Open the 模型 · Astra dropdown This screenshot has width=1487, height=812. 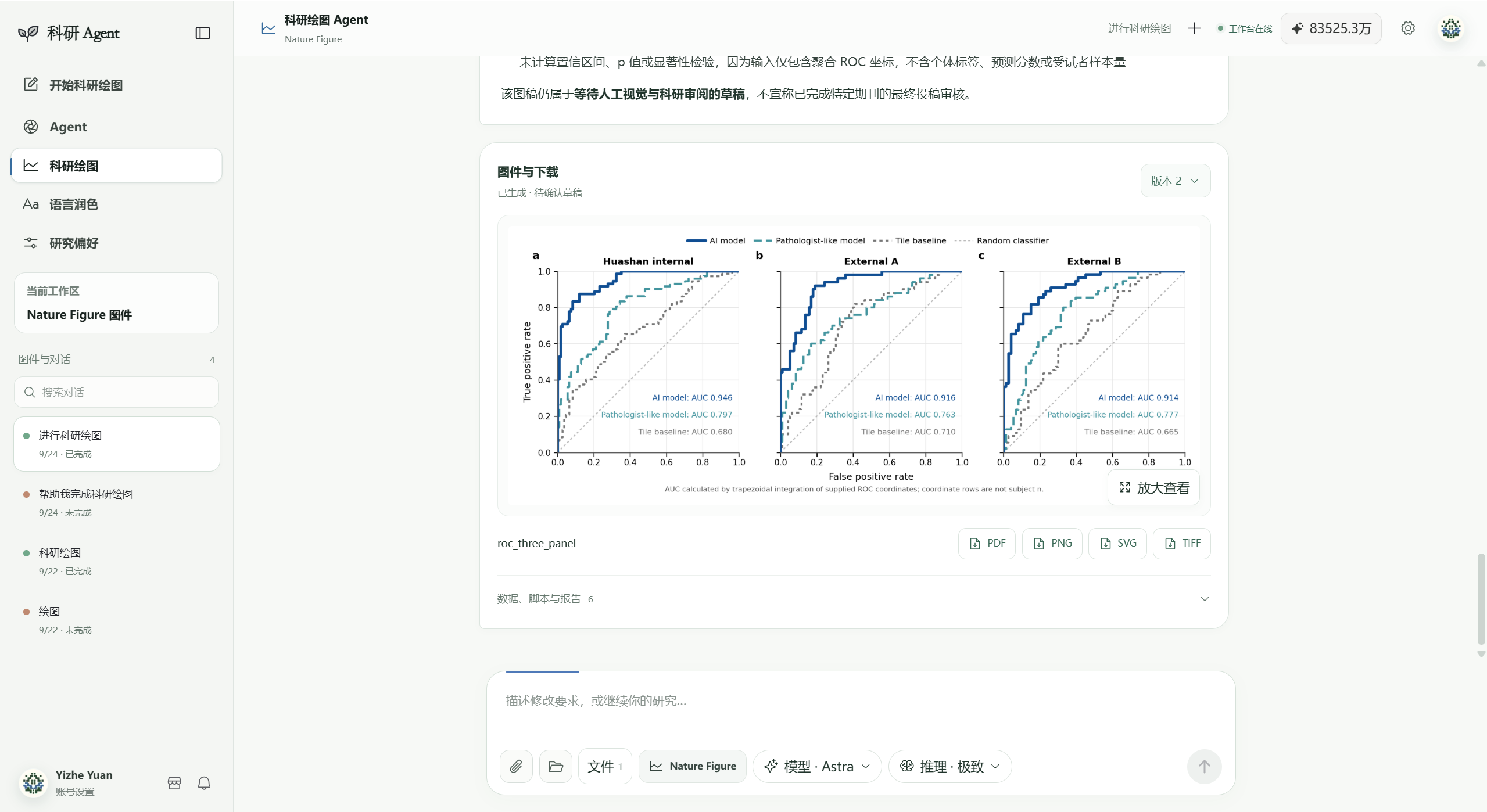click(x=817, y=766)
